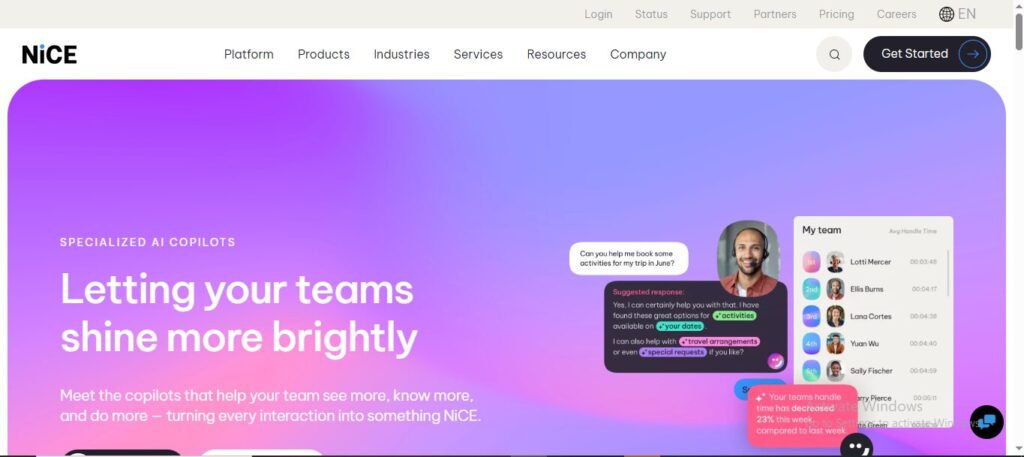Viewport: 1024px width, 457px height.
Task: Open the search magnifier icon
Action: 834,54
